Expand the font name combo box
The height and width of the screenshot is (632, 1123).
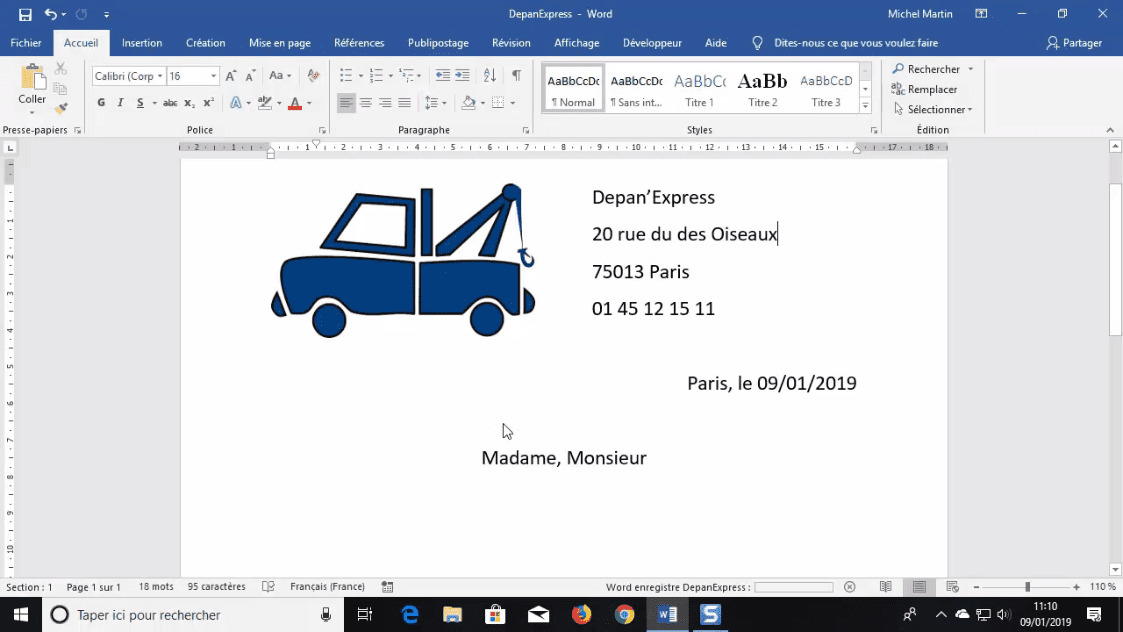click(160, 76)
